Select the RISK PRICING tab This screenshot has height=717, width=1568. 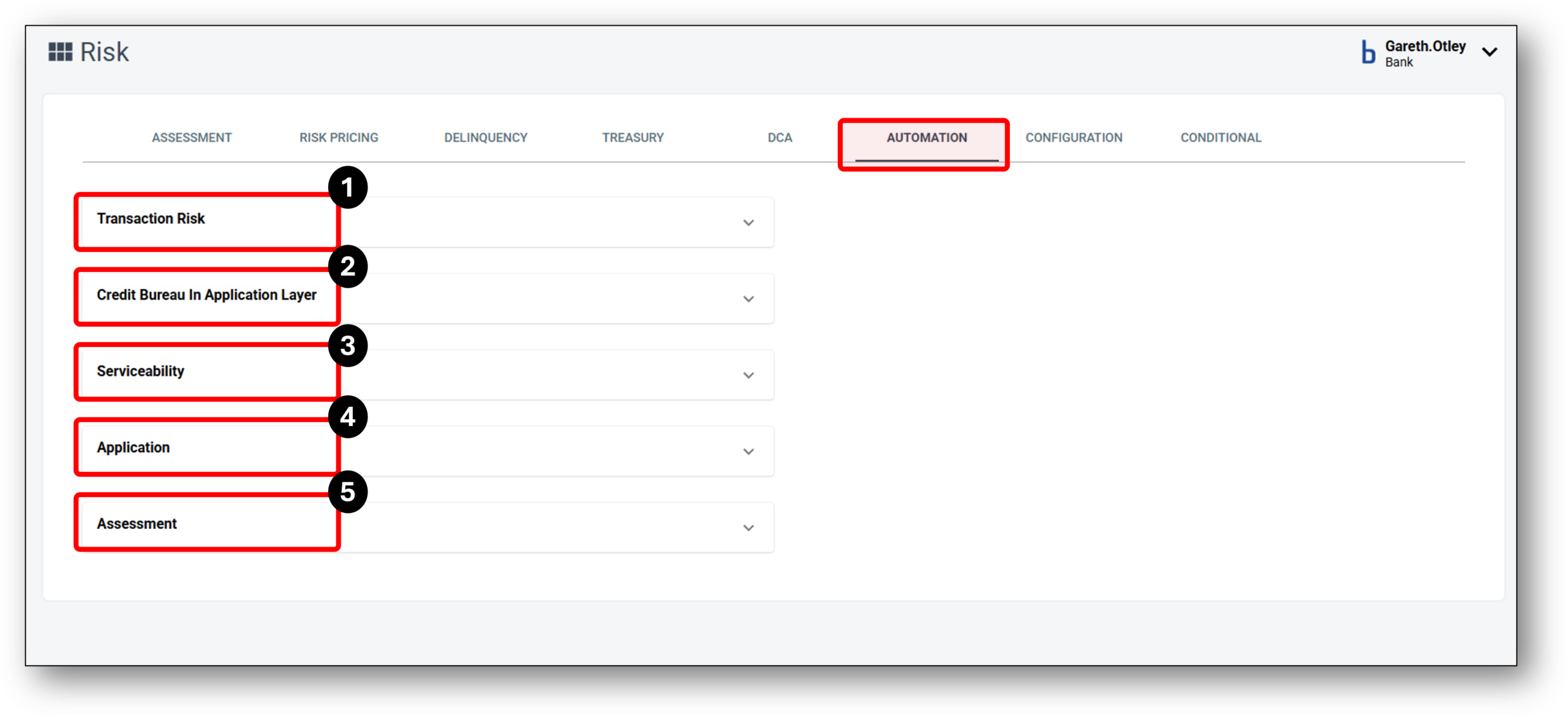(x=337, y=137)
